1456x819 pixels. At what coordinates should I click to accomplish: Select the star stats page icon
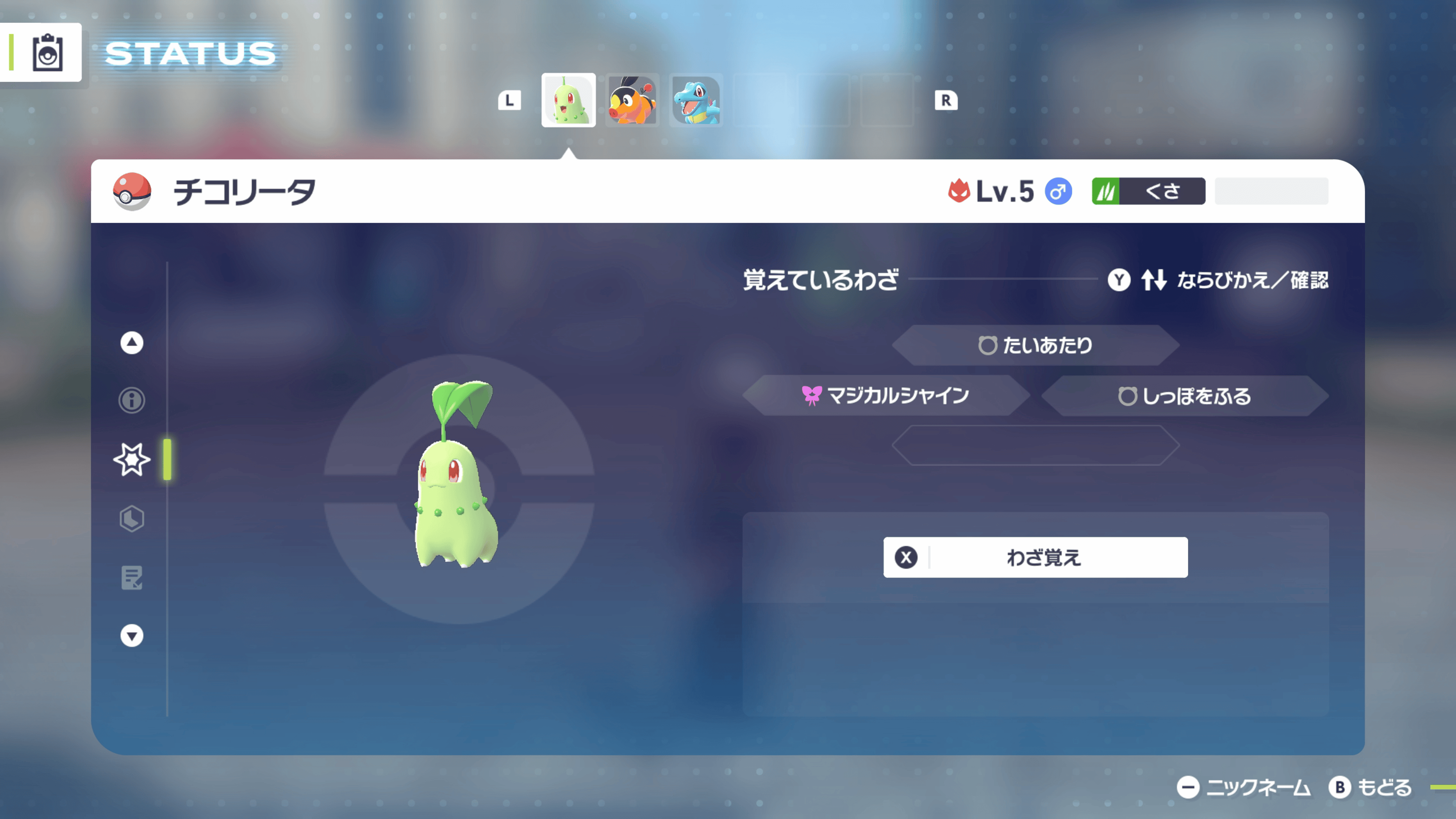click(x=132, y=460)
